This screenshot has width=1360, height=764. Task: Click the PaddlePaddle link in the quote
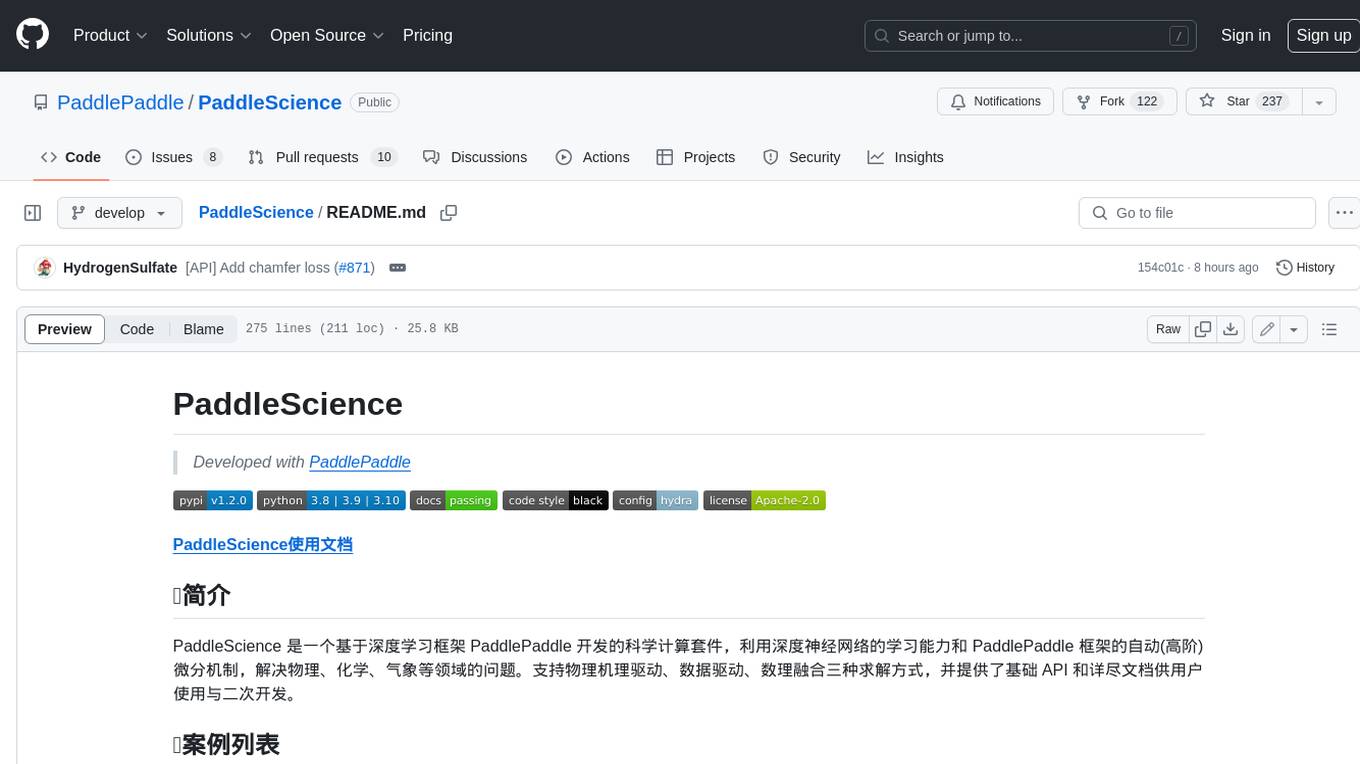coord(360,462)
